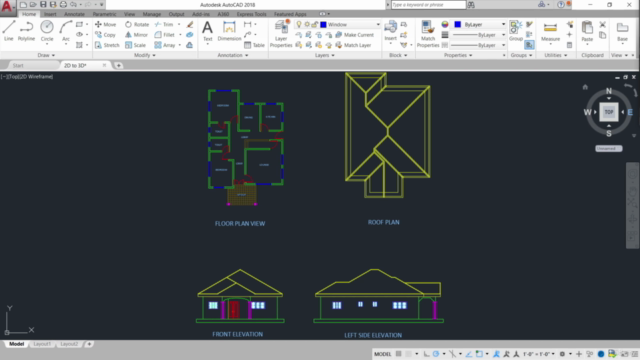Toggle snap mode in status bar

click(409, 354)
